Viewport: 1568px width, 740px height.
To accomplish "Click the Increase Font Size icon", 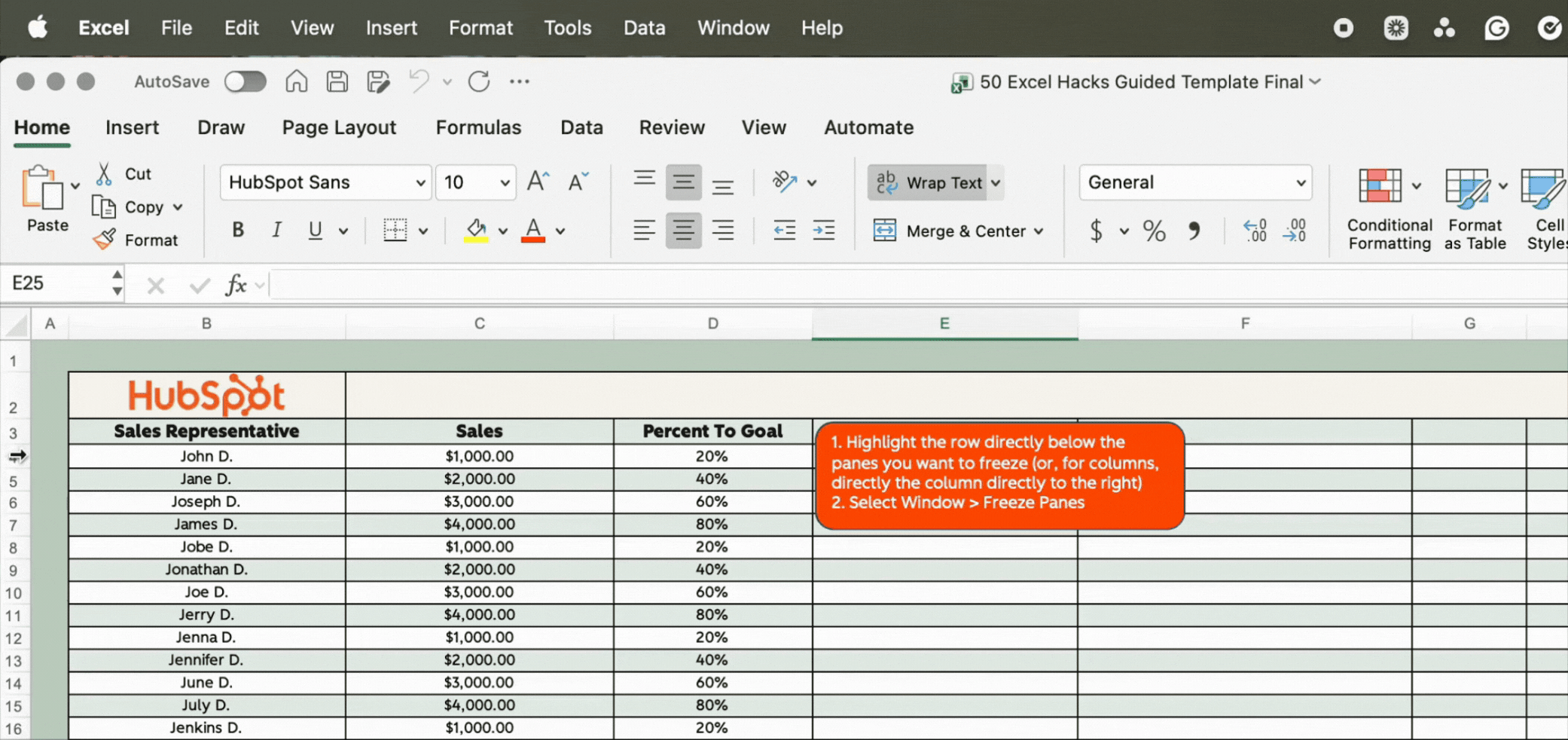I will click(x=538, y=182).
